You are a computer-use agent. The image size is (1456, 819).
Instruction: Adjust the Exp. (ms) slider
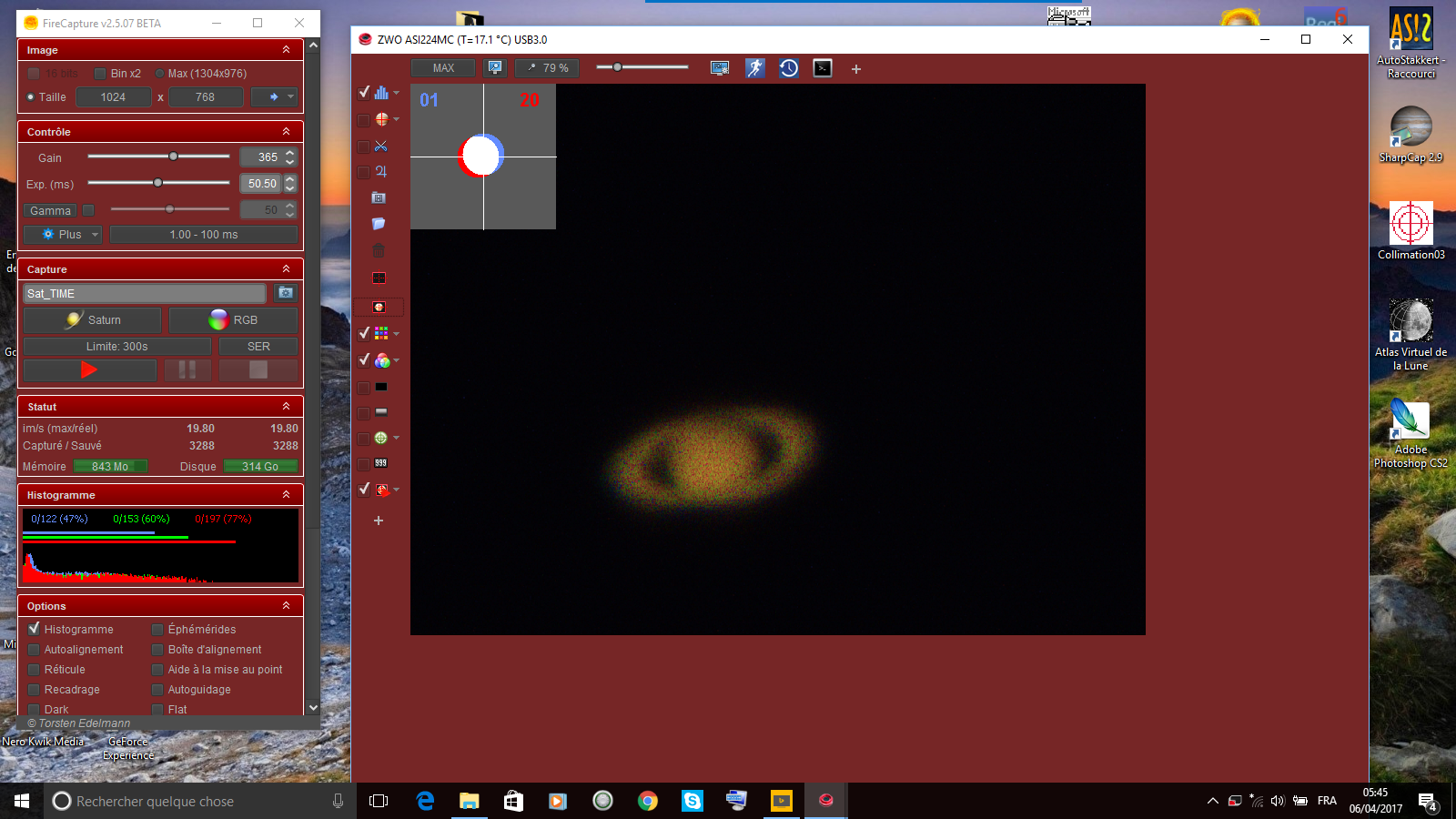(x=157, y=183)
